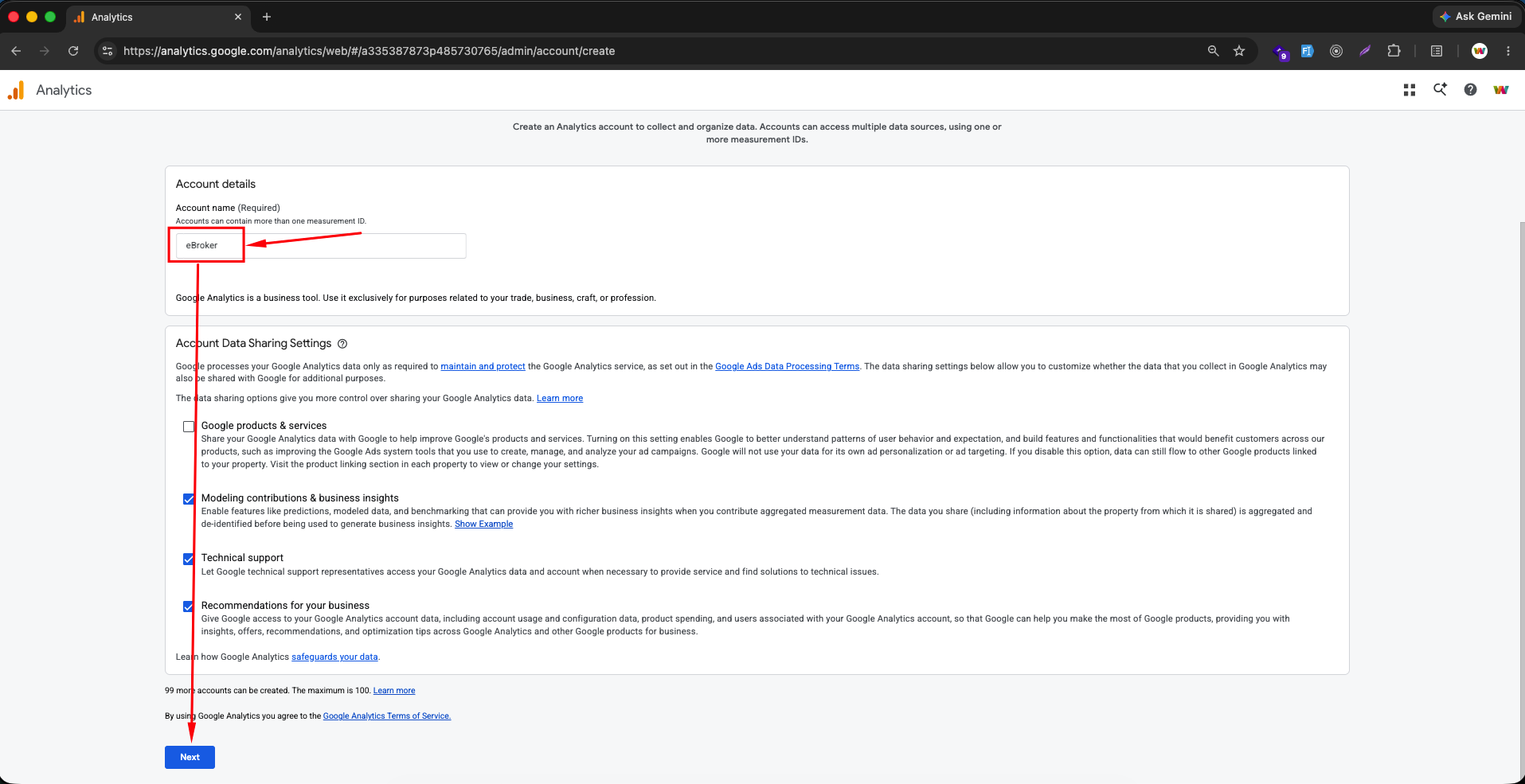Viewport: 1525px width, 784px height.
Task: Focus the Account name input field
Action: pyautogui.click(x=320, y=246)
